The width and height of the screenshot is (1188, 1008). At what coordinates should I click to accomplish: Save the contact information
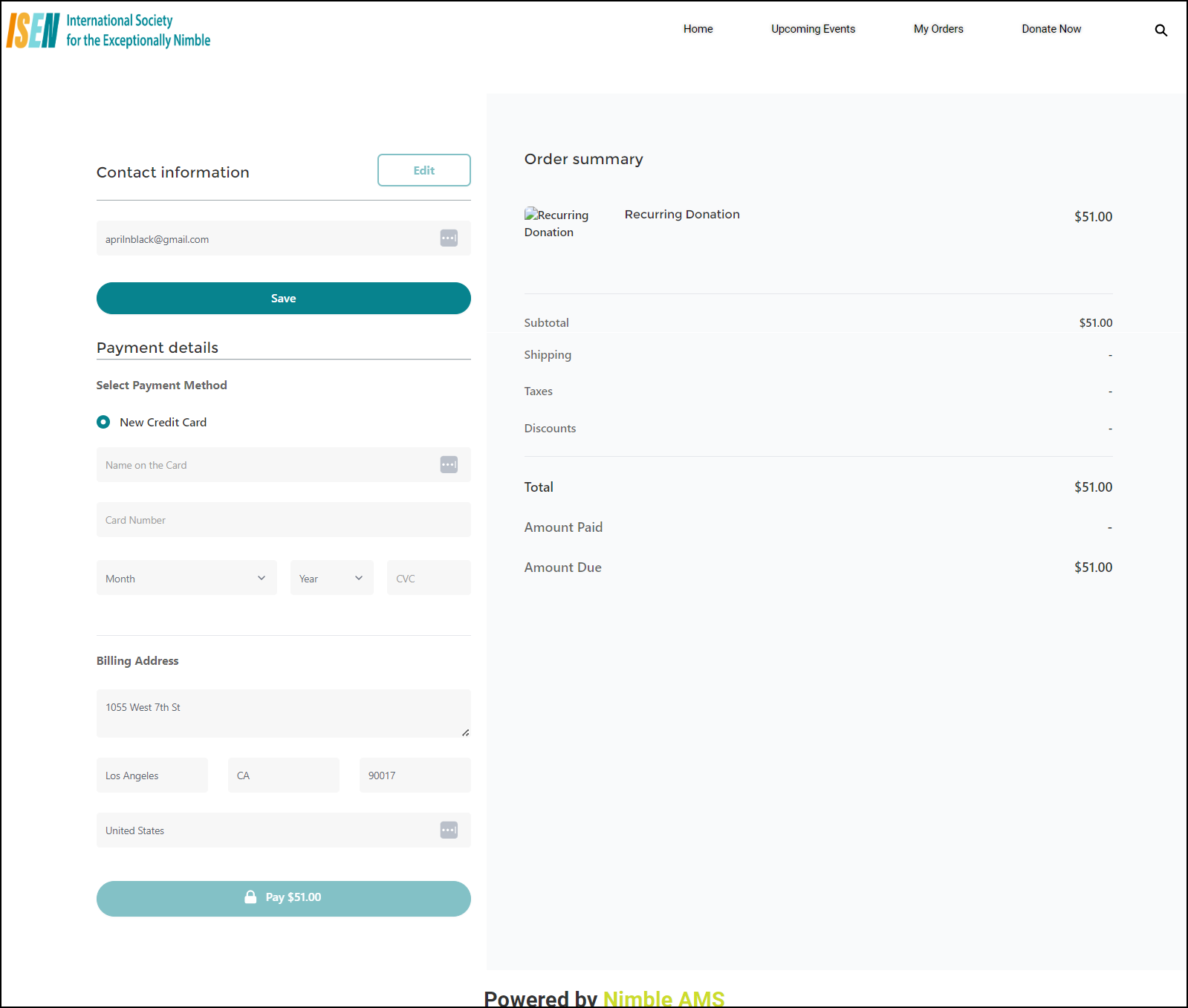pos(283,298)
